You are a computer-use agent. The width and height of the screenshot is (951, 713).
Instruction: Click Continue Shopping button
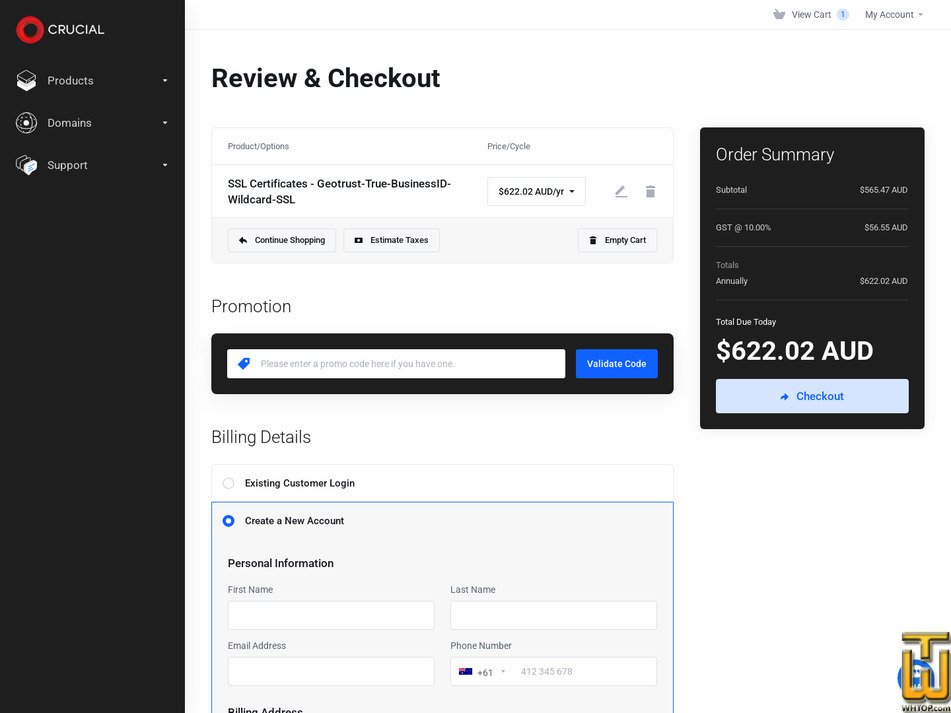point(281,240)
